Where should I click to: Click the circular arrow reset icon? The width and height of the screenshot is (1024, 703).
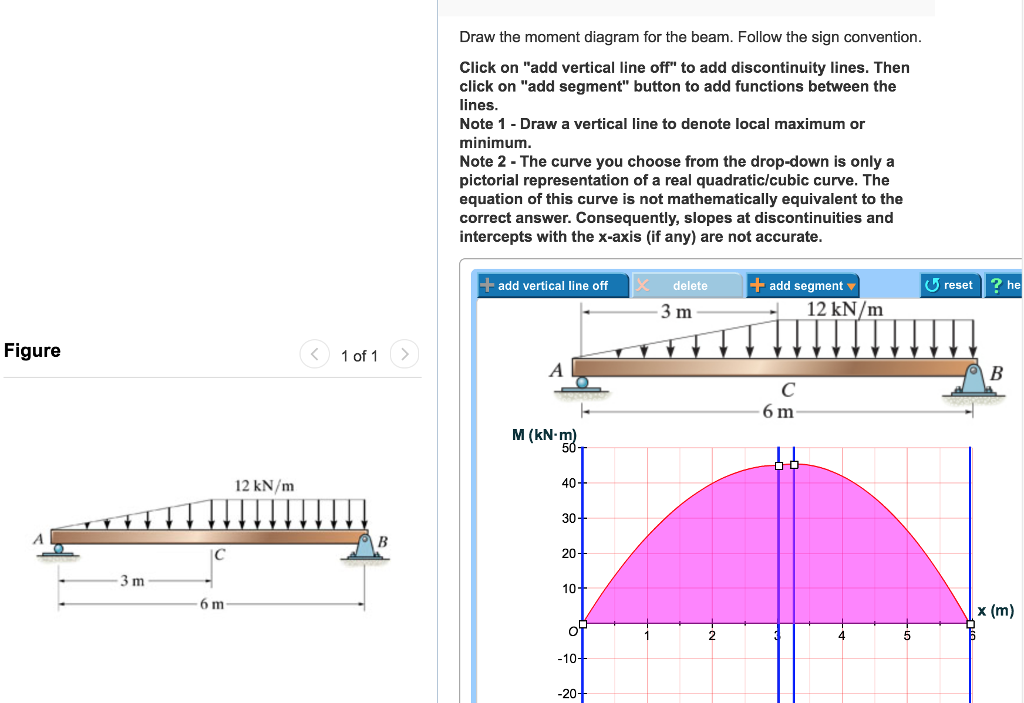(x=935, y=285)
